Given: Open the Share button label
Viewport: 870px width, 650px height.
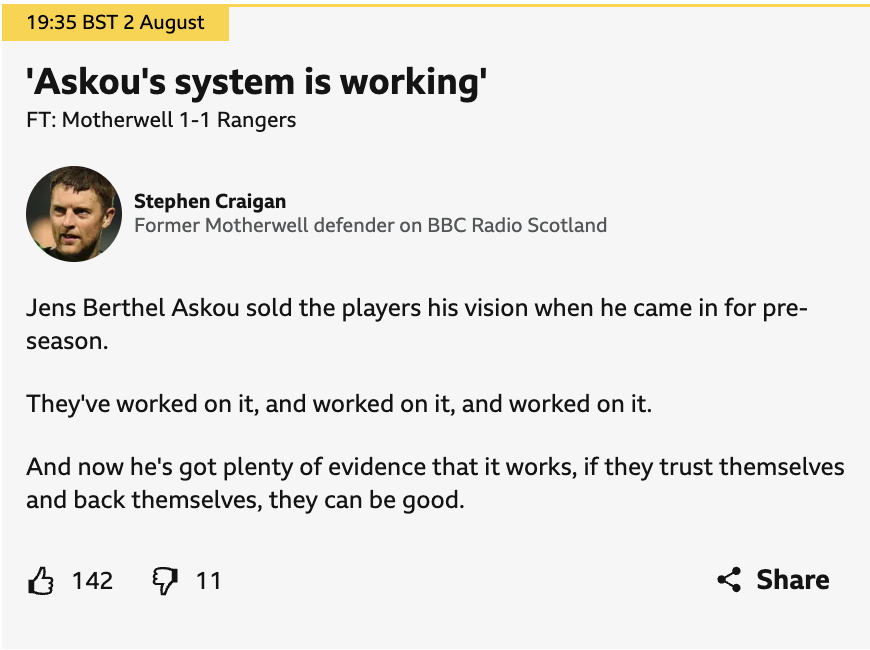Looking at the screenshot, I should 793,579.
